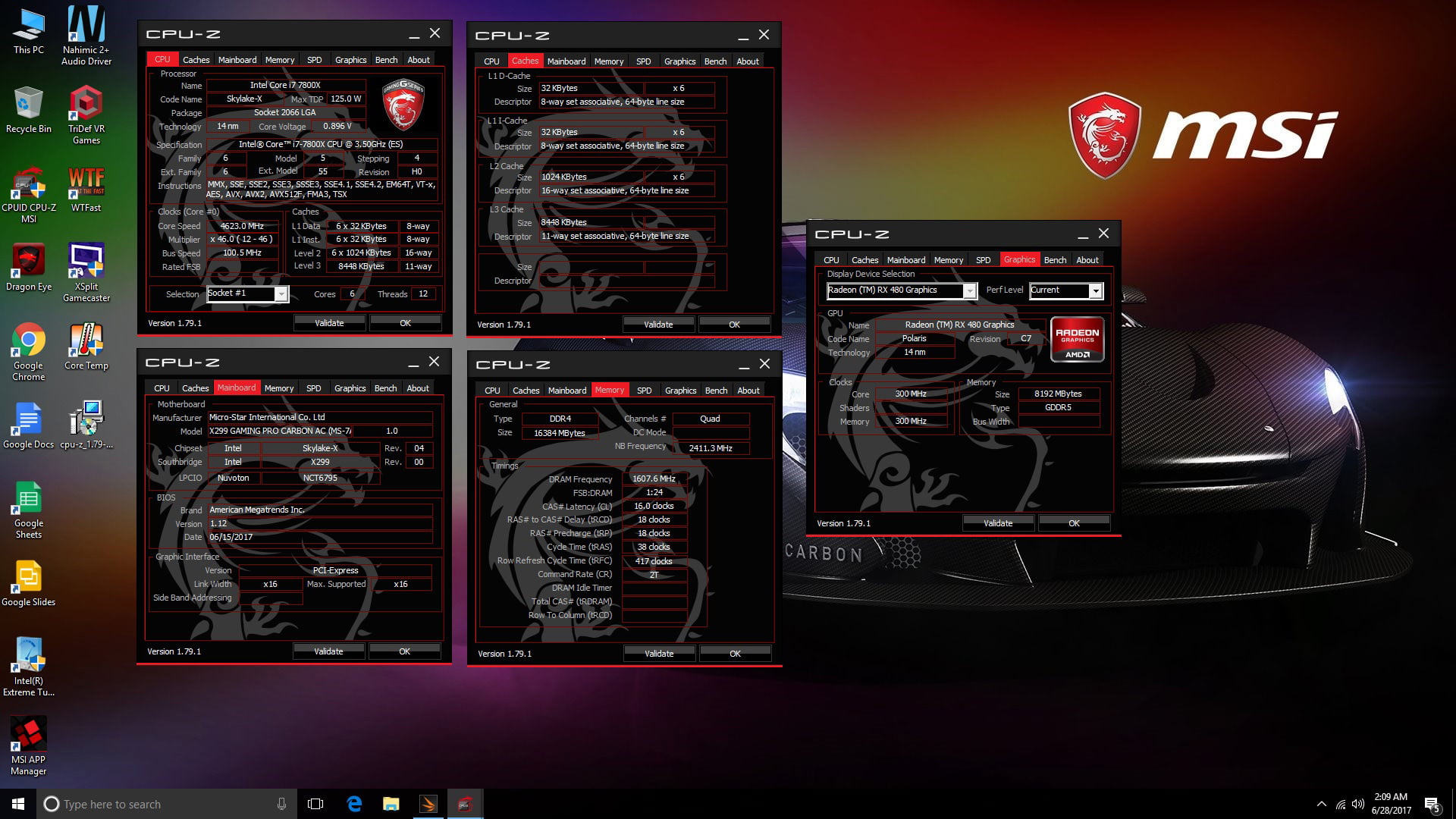Select SPD tab in the Memory window
This screenshot has width=1456, height=819.
tap(644, 391)
